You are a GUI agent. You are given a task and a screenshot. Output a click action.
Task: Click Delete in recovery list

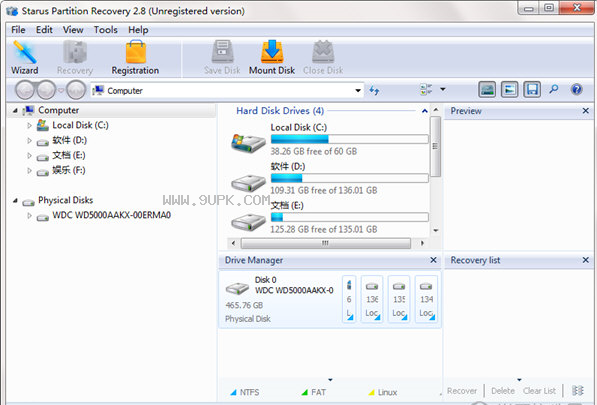[503, 391]
